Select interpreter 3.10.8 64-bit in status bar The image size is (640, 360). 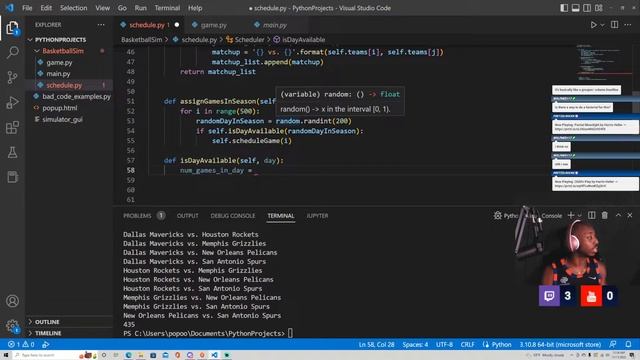(x=560, y=344)
